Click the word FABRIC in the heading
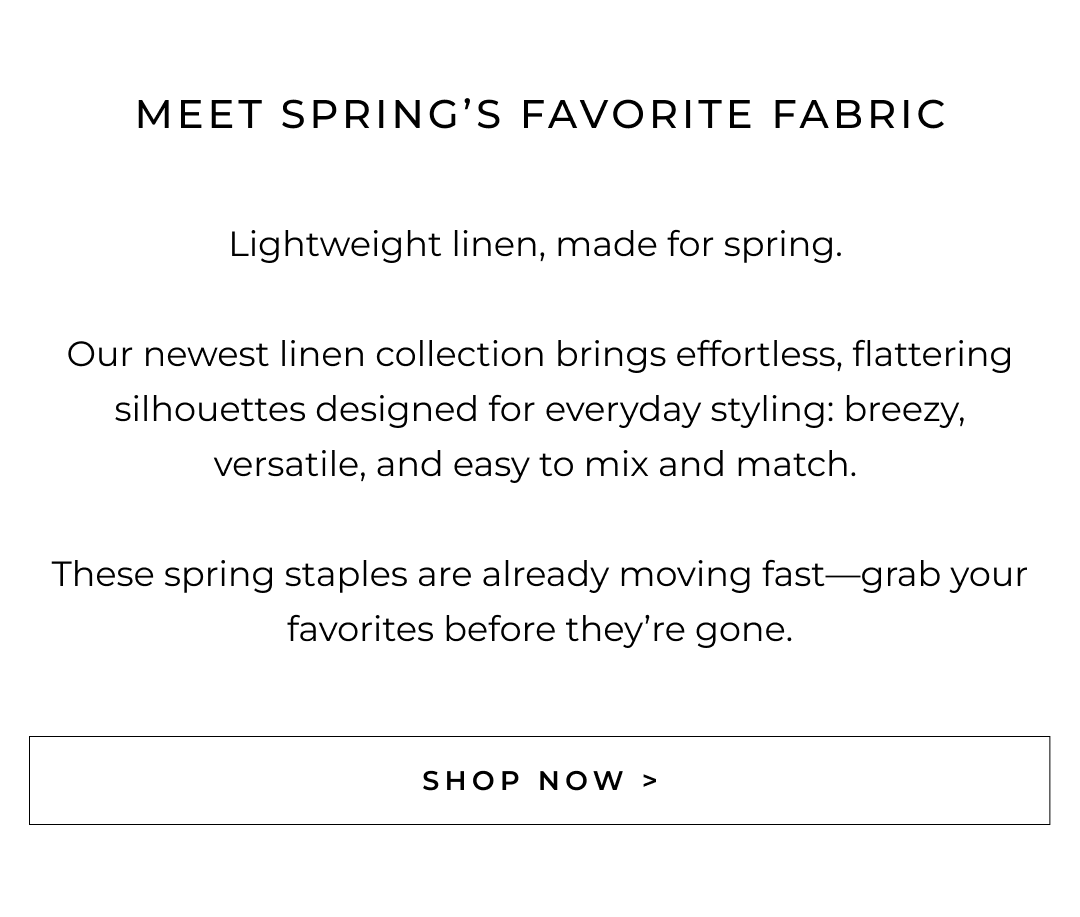Image resolution: width=1080 pixels, height=917 pixels. tap(859, 115)
